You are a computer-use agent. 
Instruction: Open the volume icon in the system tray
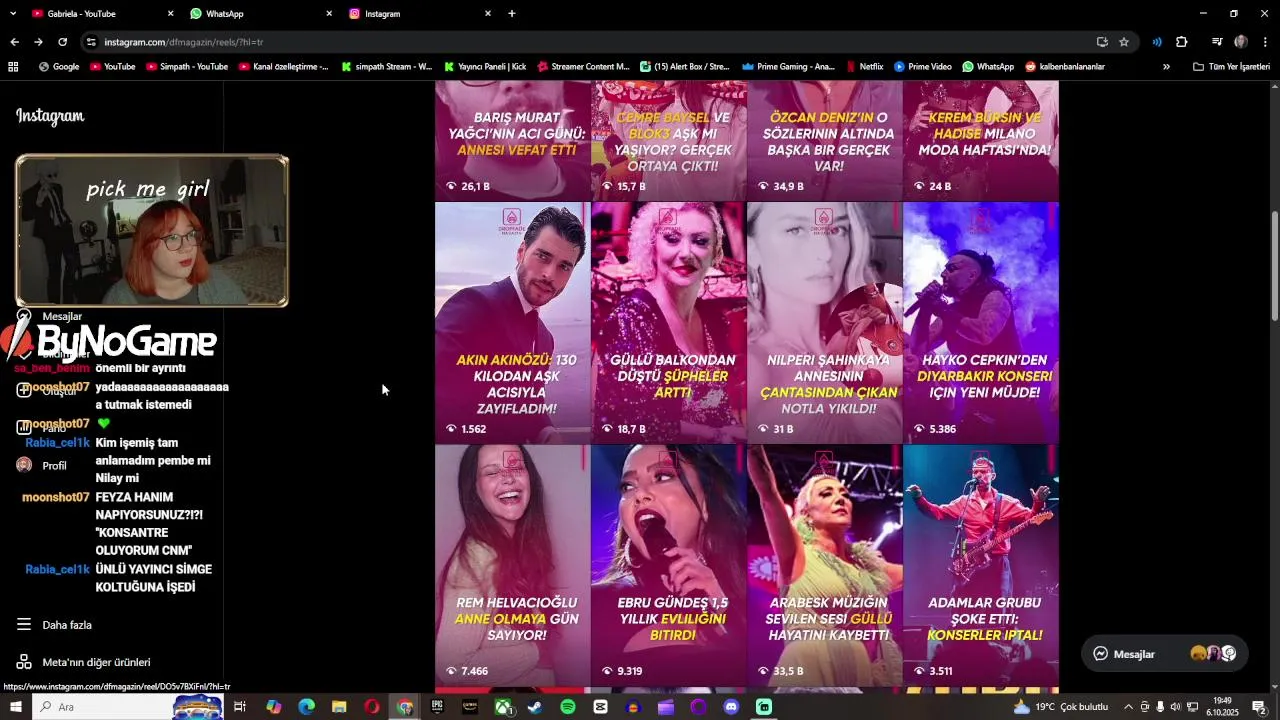coord(1176,707)
